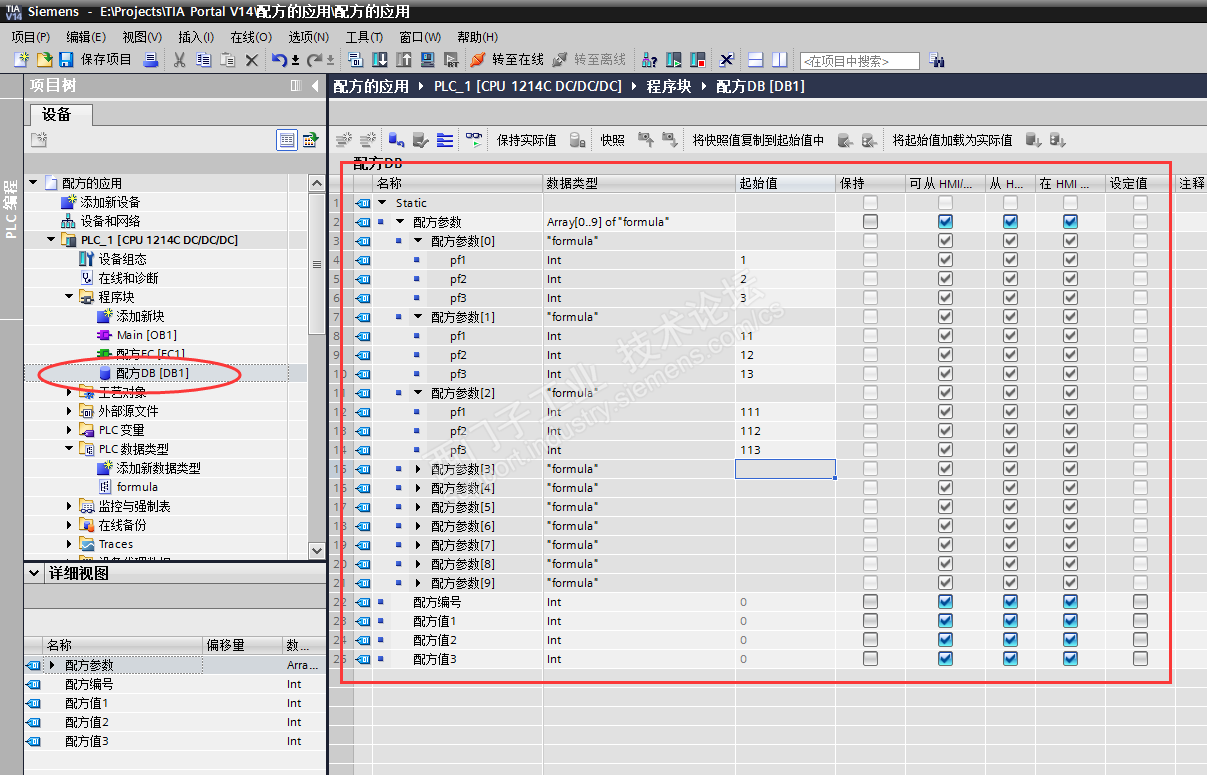Open the 选项(N) menu
The image size is (1207, 775).
(x=308, y=37)
